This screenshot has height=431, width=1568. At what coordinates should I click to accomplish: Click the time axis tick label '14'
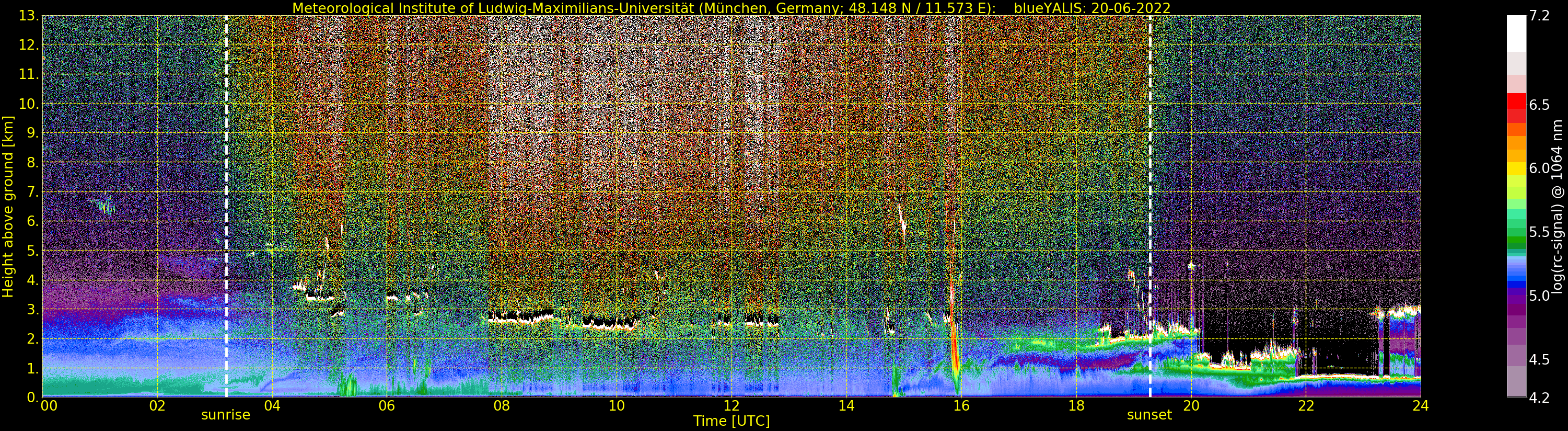[846, 406]
